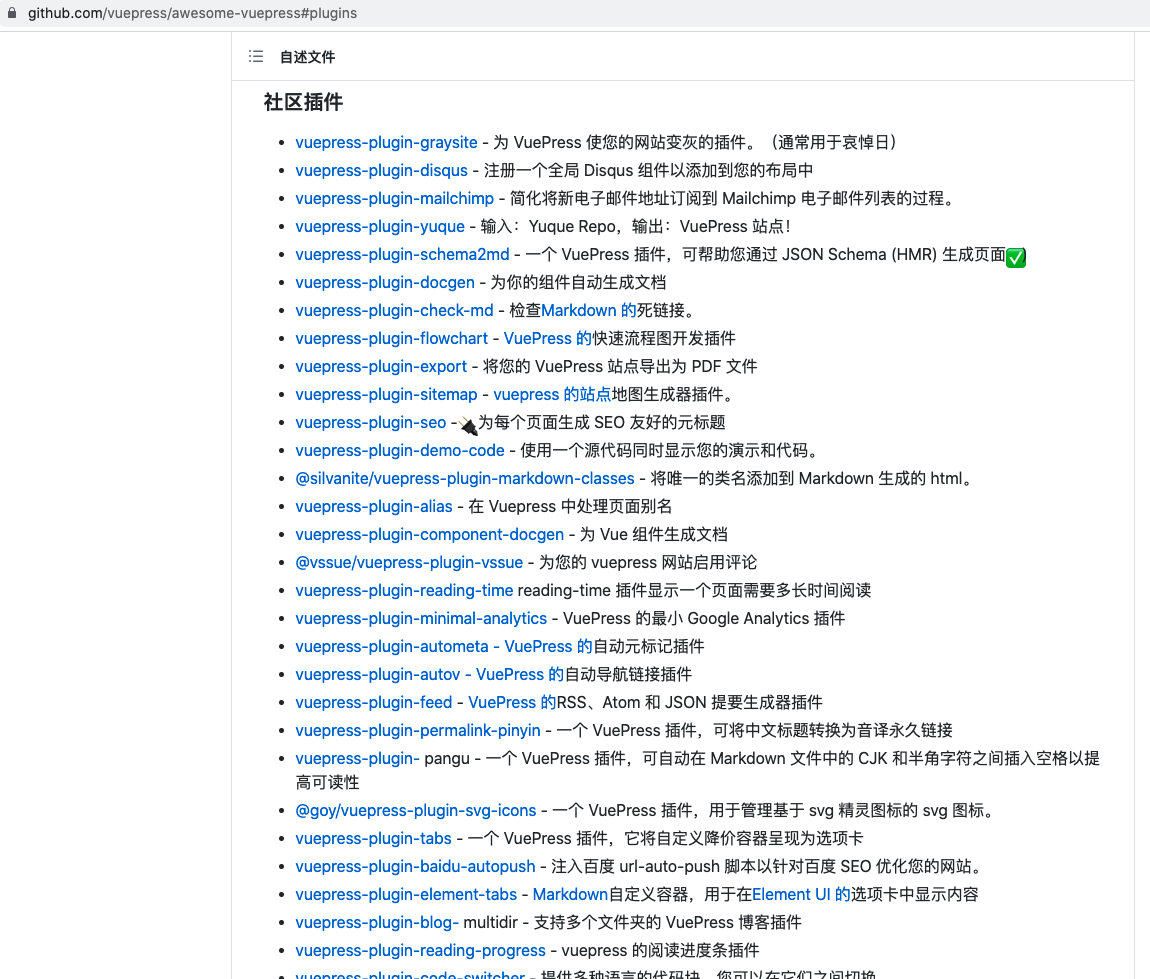The height and width of the screenshot is (979, 1150).
Task: Click the vuepress-plugin-alias link
Action: tap(374, 506)
